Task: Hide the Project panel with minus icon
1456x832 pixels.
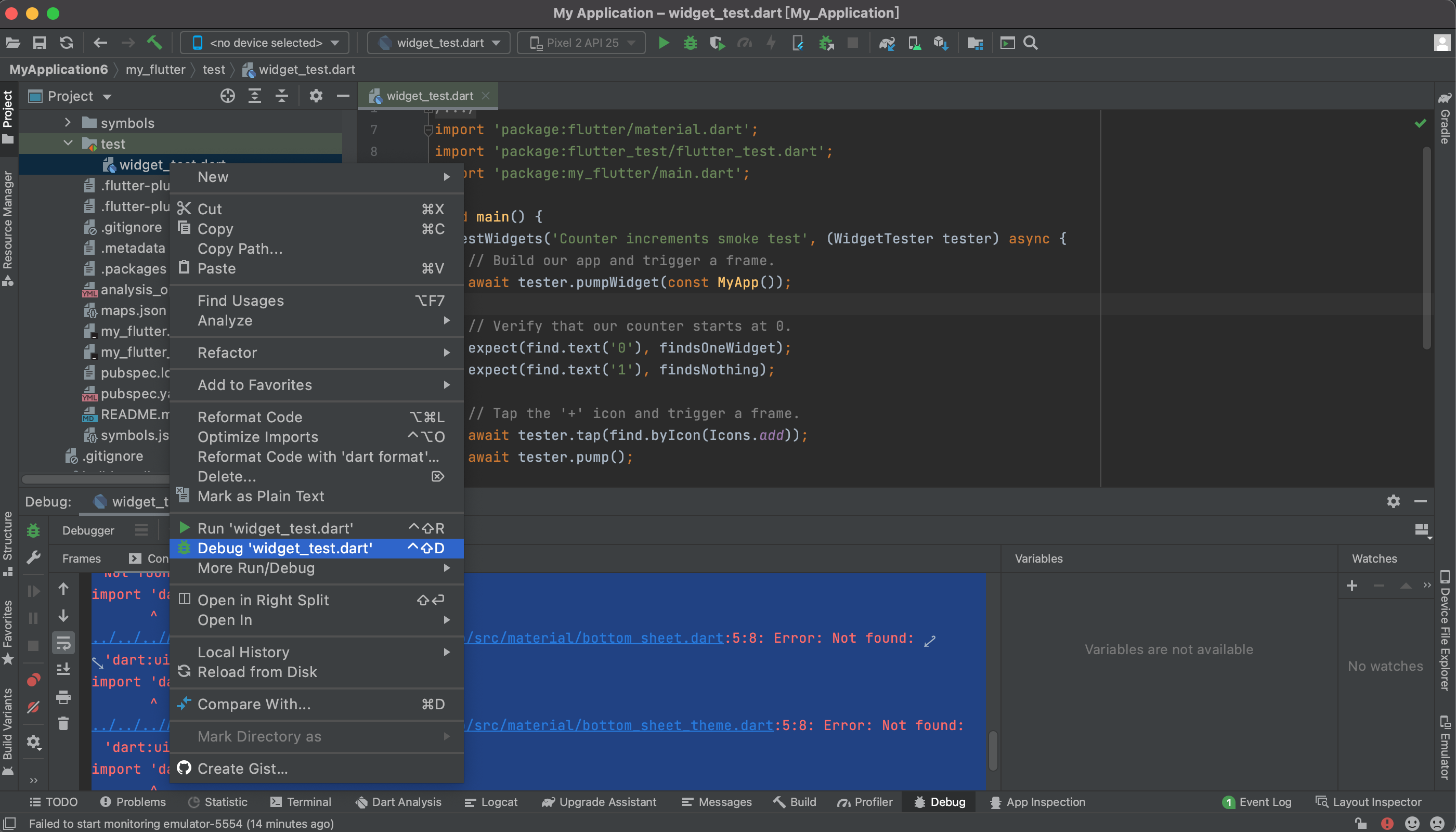Action: pos(343,96)
